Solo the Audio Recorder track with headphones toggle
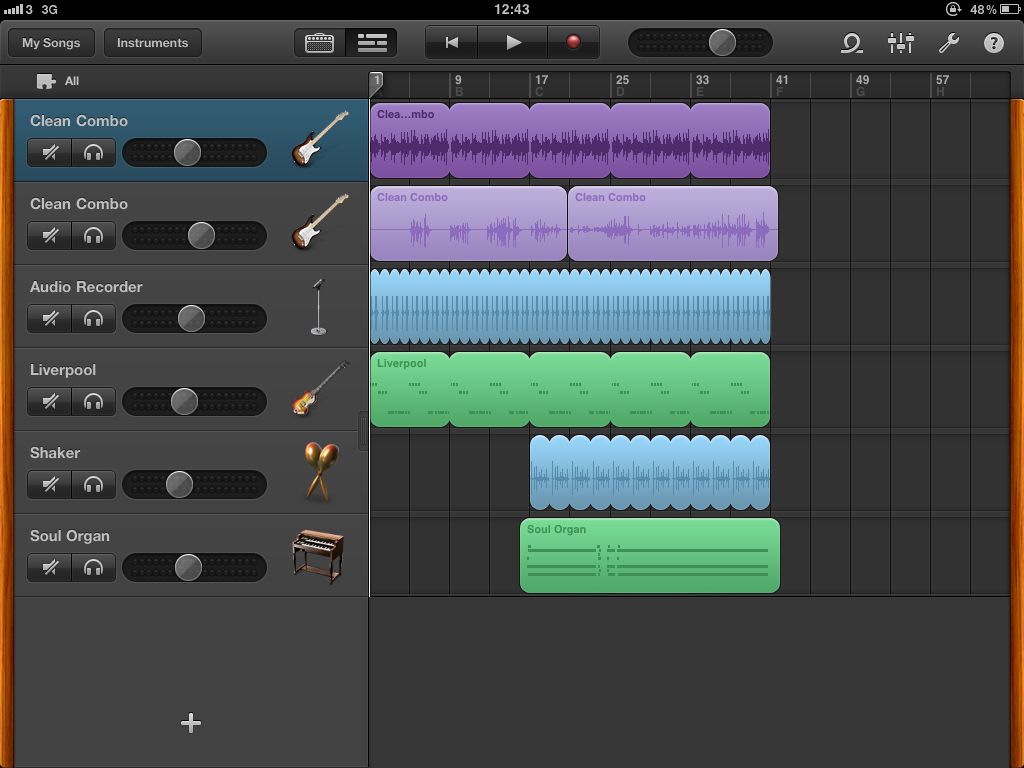 point(94,318)
